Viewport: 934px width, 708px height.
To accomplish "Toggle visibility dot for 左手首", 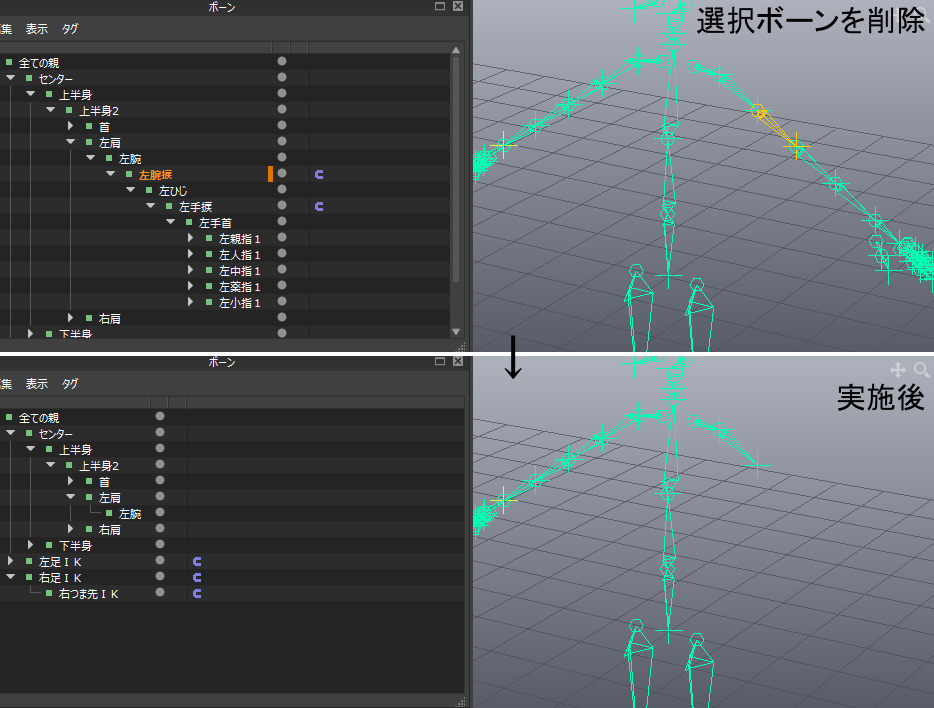I will point(282,222).
